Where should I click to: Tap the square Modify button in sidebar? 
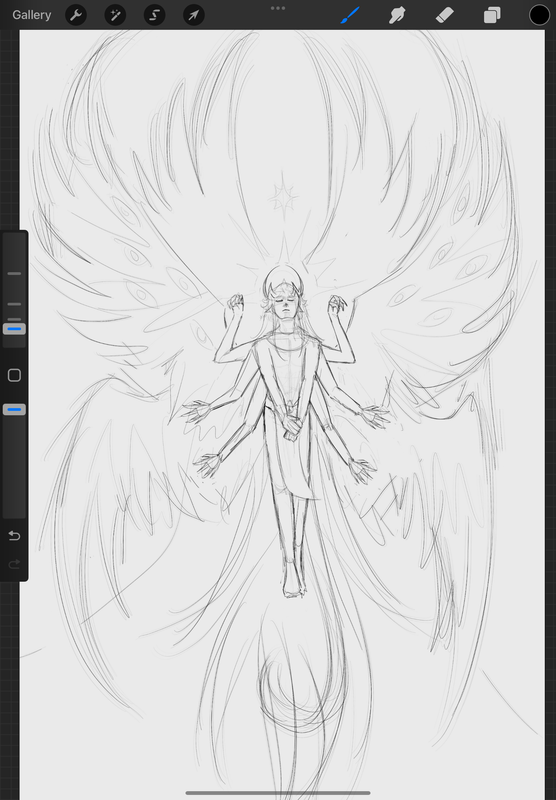pos(14,376)
